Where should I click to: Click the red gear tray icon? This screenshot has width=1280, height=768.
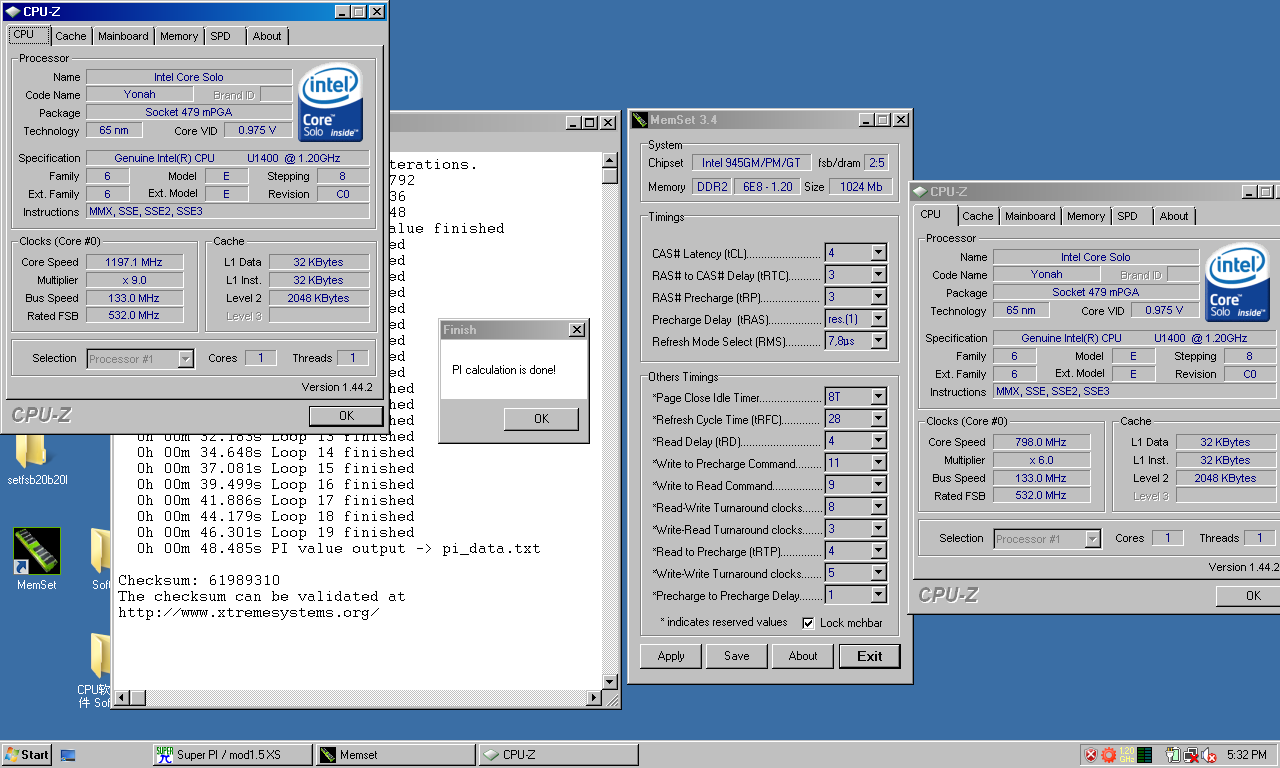pos(1108,755)
